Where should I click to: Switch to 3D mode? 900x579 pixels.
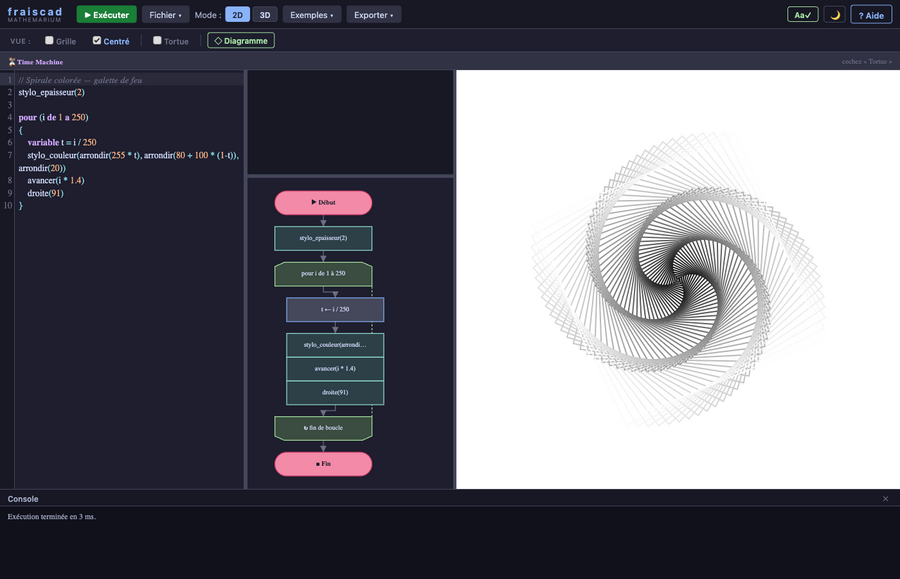(265, 15)
